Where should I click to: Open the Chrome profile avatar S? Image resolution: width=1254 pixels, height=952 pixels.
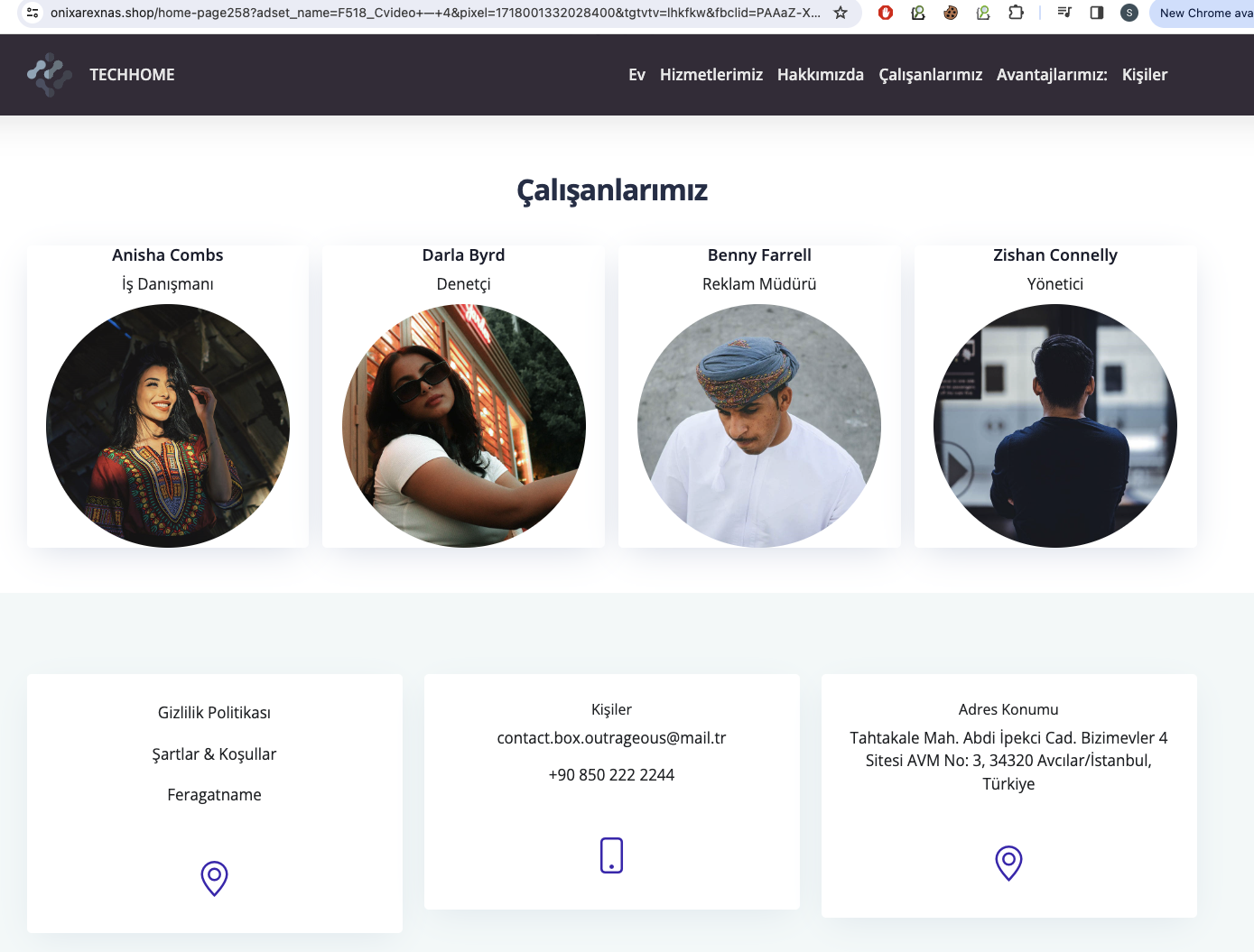point(1129,13)
